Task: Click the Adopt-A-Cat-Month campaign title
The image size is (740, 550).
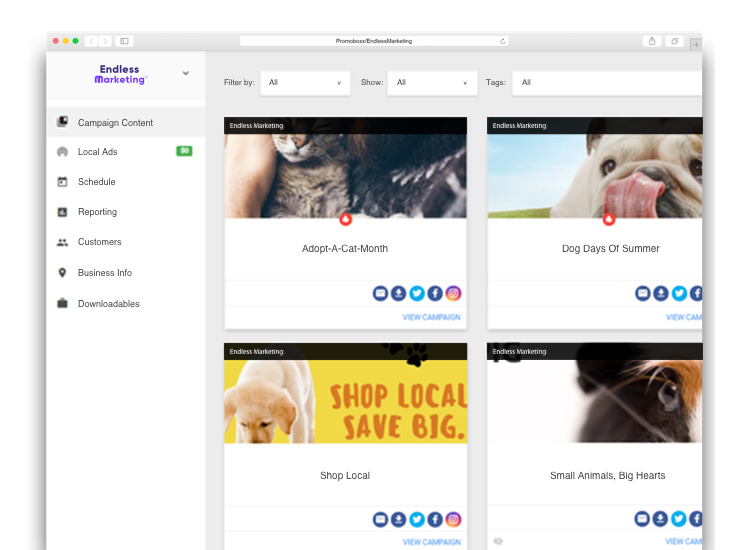Action: [x=345, y=248]
